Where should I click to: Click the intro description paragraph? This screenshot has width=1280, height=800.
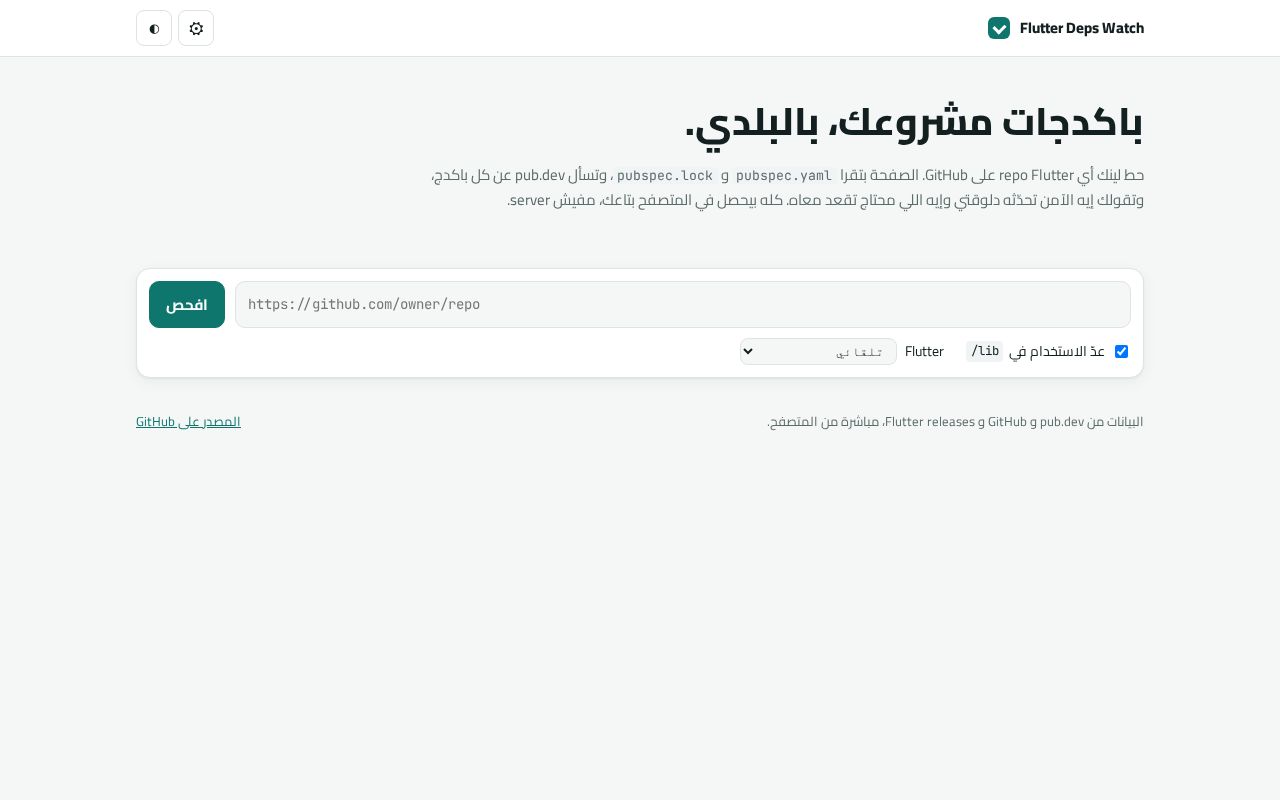pos(787,187)
